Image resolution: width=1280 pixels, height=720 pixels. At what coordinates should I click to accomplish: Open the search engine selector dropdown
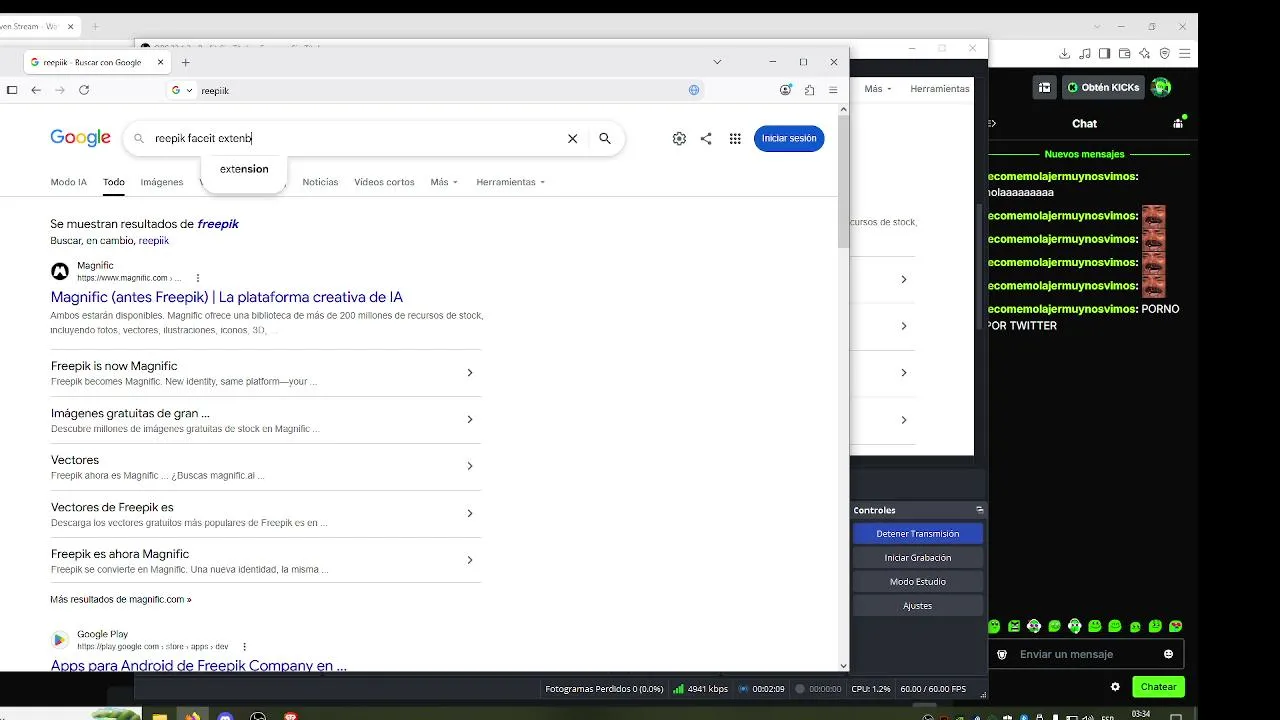182,90
